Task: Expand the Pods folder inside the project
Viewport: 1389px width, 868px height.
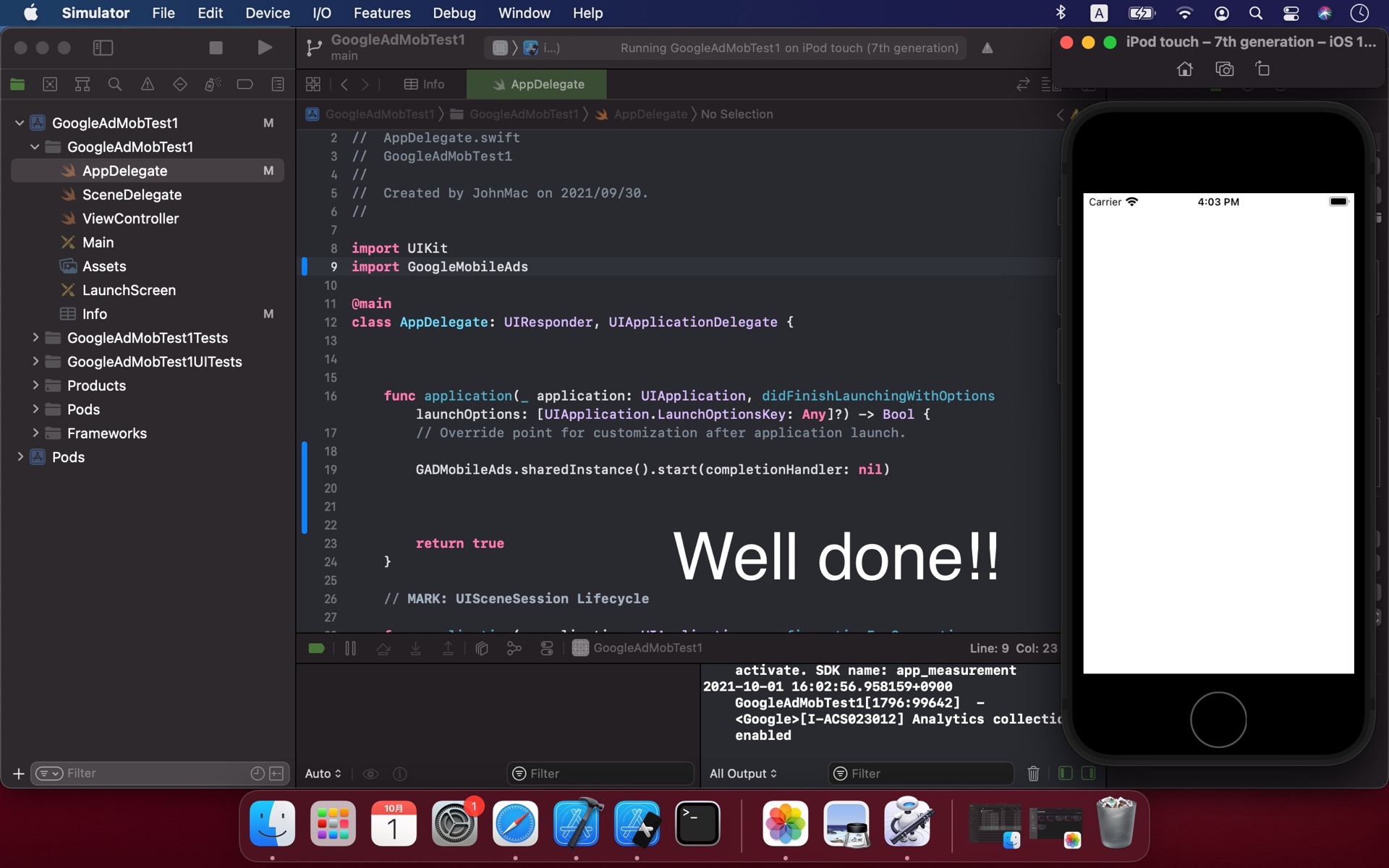Action: click(x=35, y=409)
